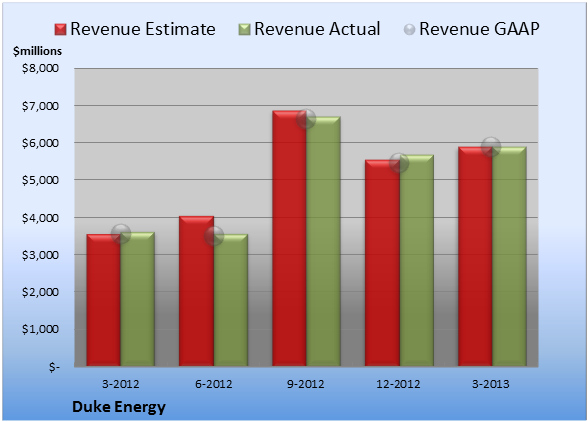Select the green actual bar for 3-2012
588x422 pixels.
[138, 299]
